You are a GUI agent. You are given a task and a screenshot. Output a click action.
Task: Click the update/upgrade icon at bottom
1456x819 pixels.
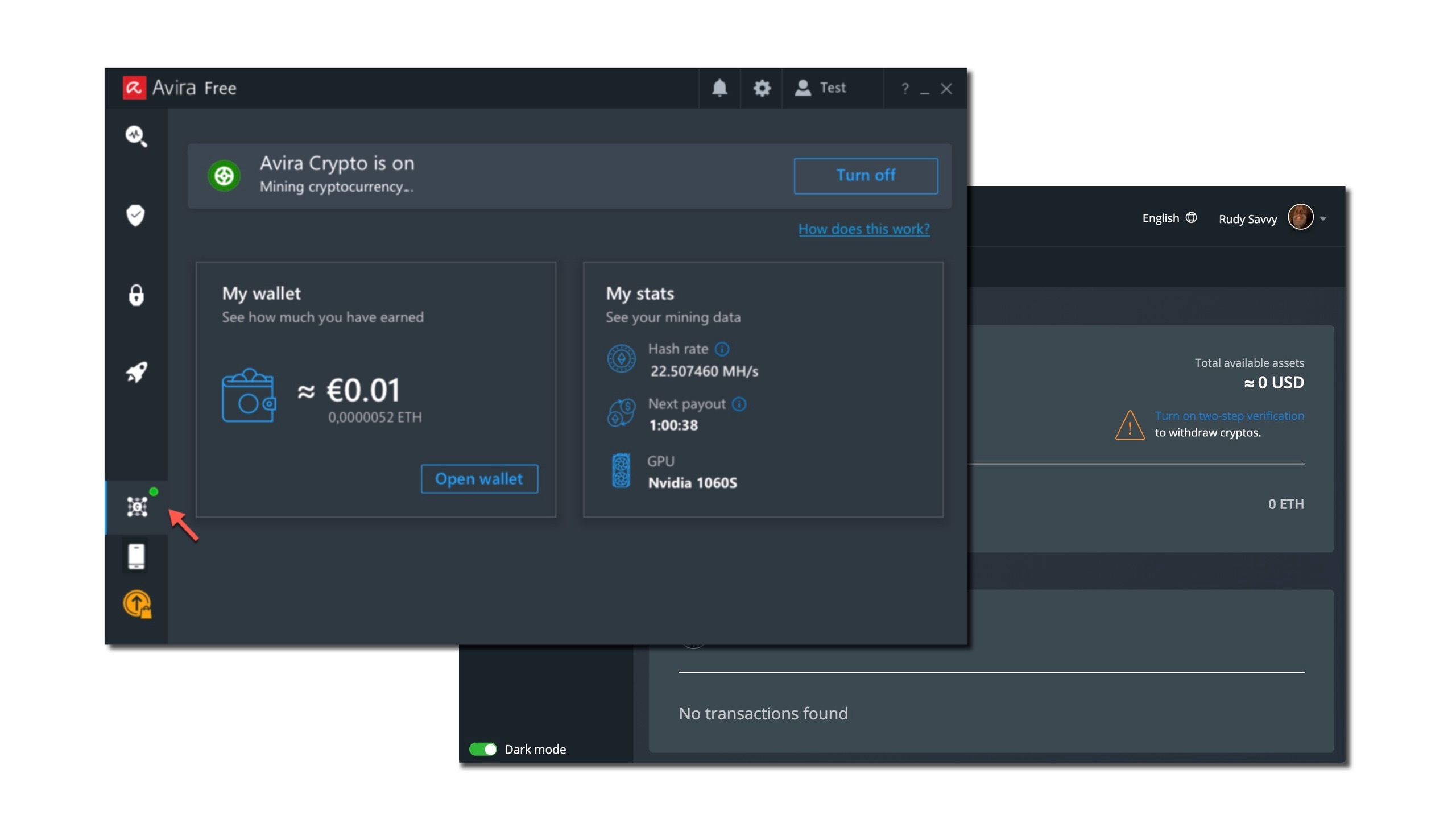[x=138, y=605]
